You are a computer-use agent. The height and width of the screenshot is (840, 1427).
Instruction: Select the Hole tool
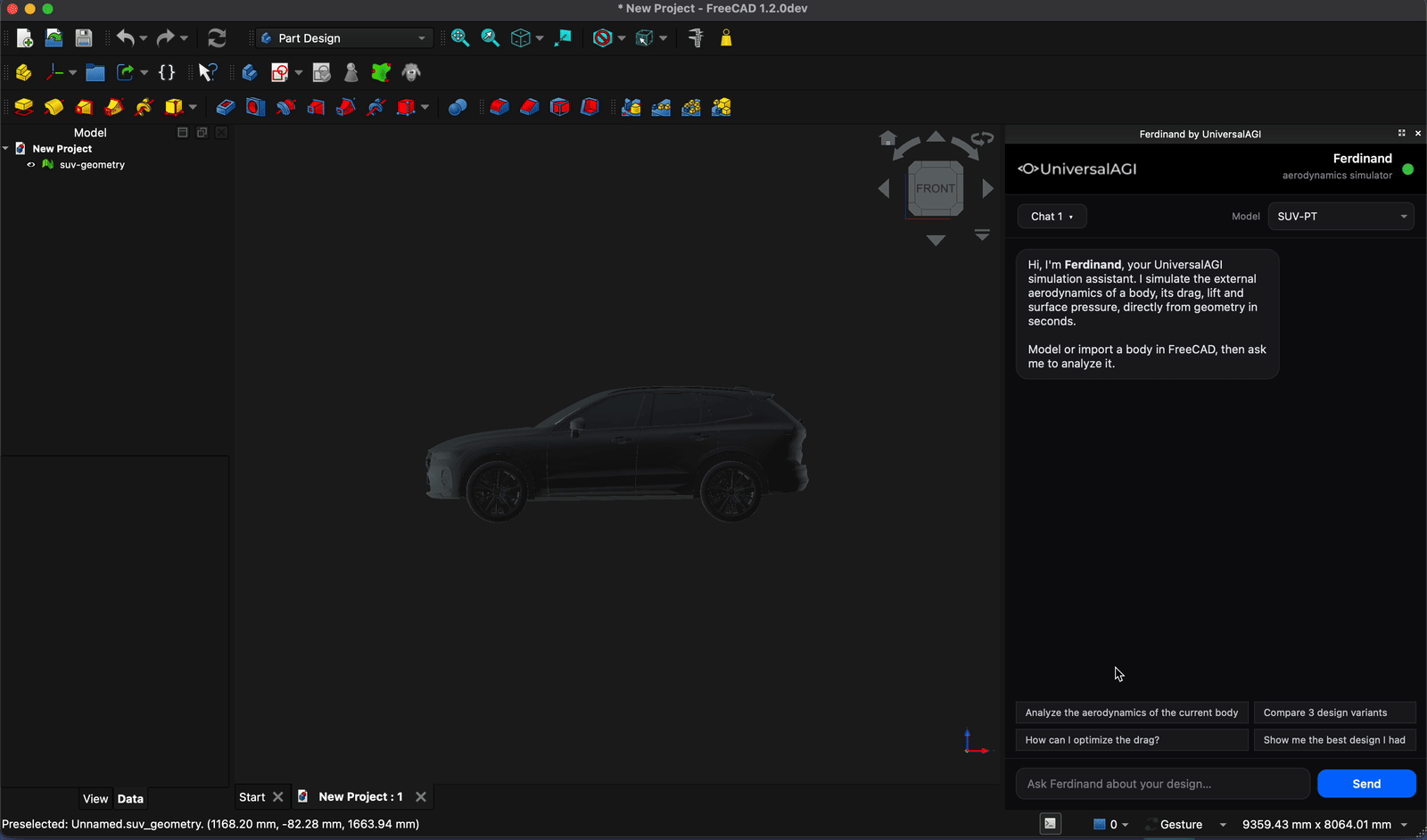(x=256, y=107)
